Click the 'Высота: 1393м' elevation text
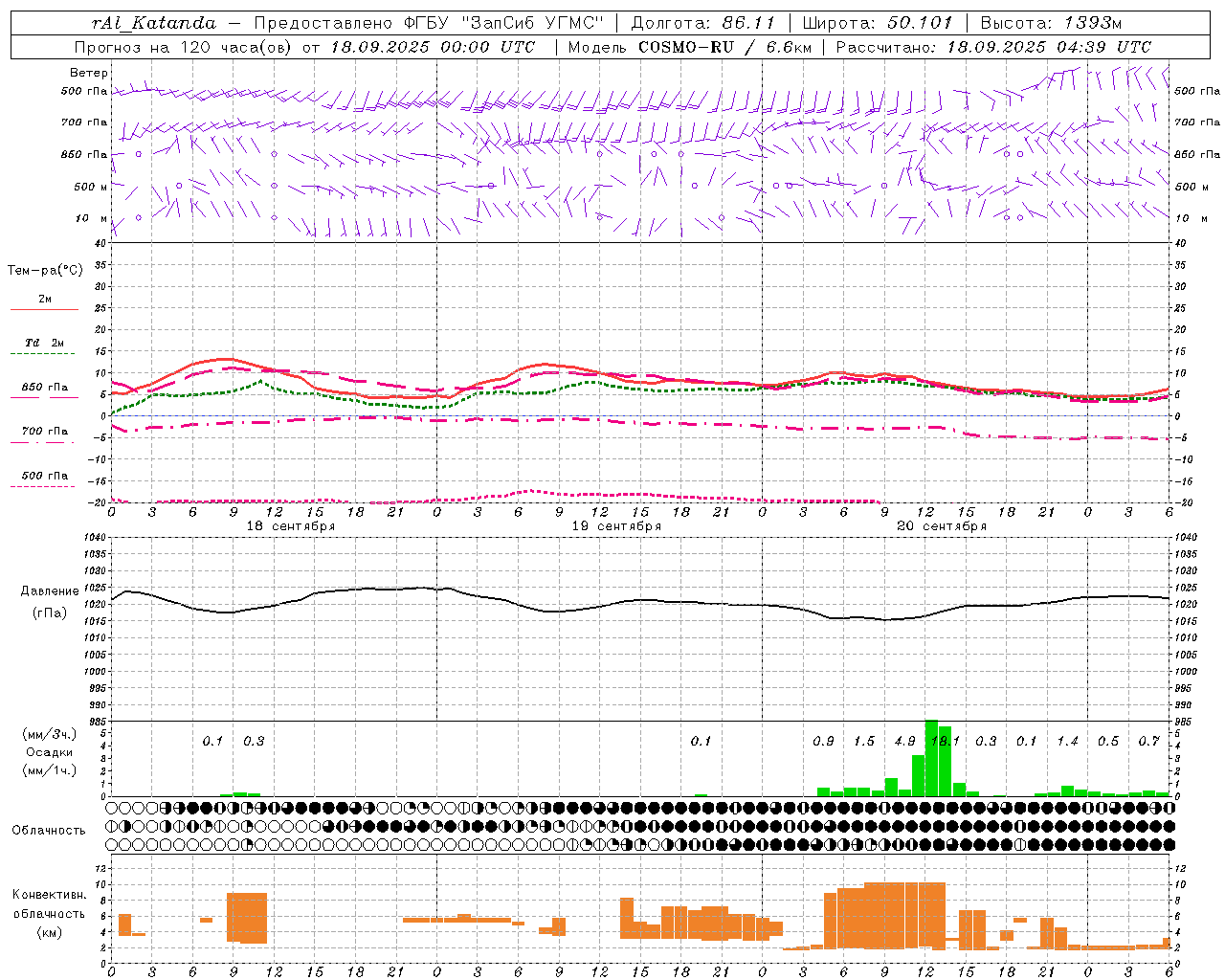 pos(1051,23)
